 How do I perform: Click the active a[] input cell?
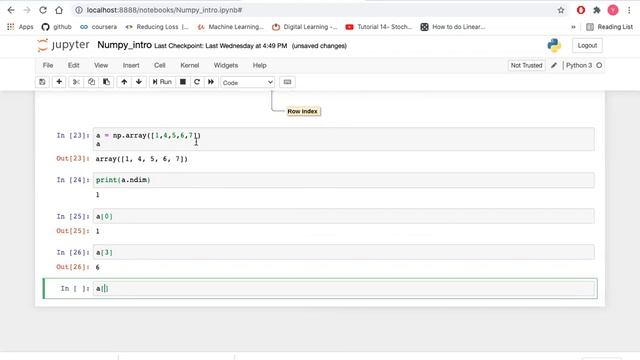click(x=344, y=289)
